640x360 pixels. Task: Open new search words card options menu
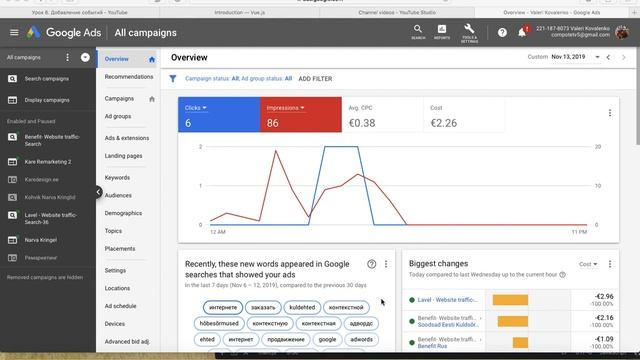386,264
